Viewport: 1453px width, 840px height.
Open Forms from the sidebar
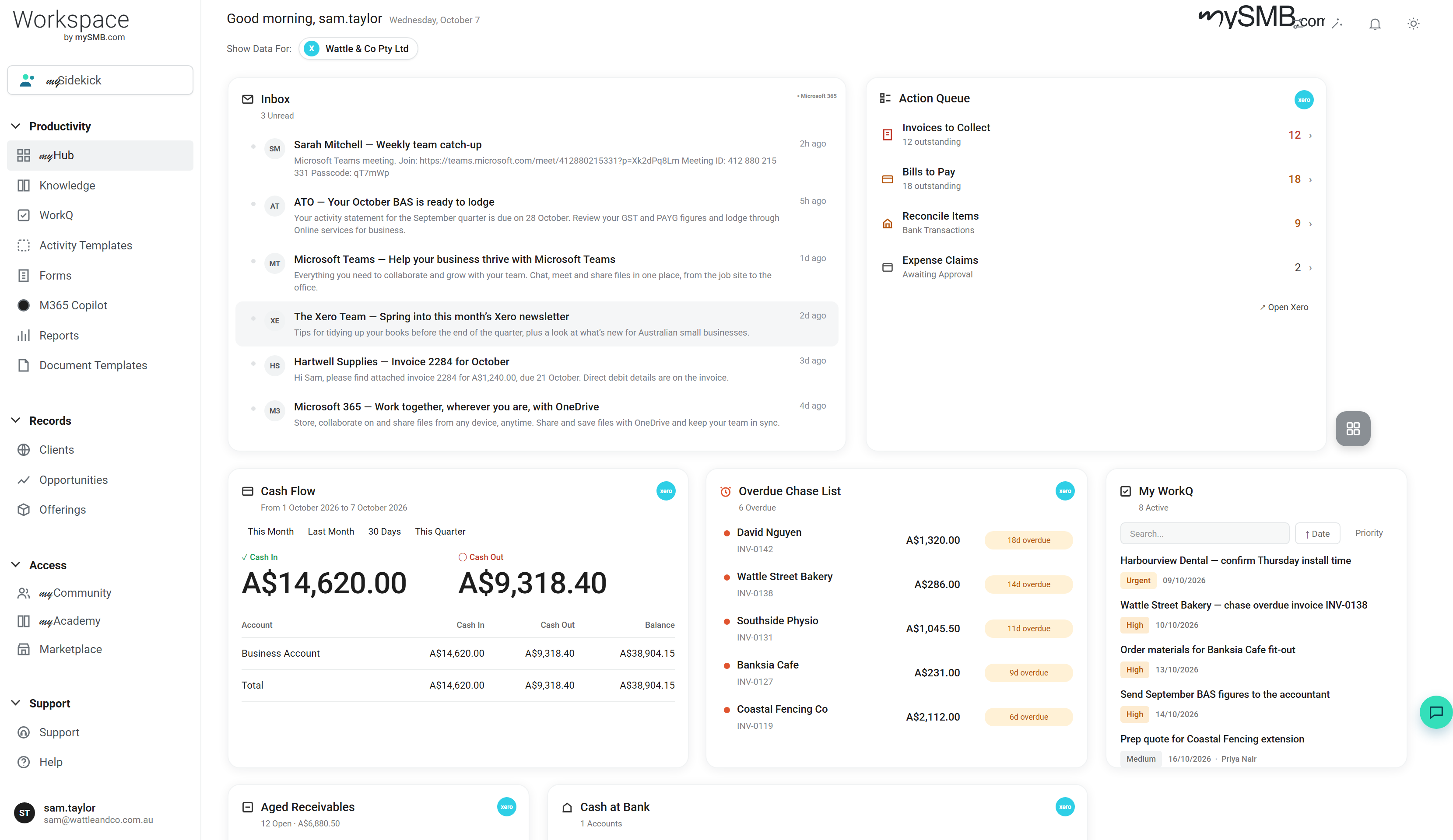pyautogui.click(x=100, y=276)
